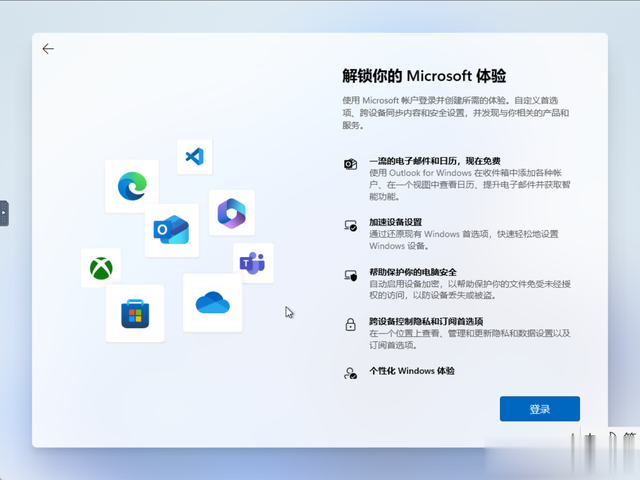Select the Microsoft Edge logo tile
The image size is (640, 480).
132,186
